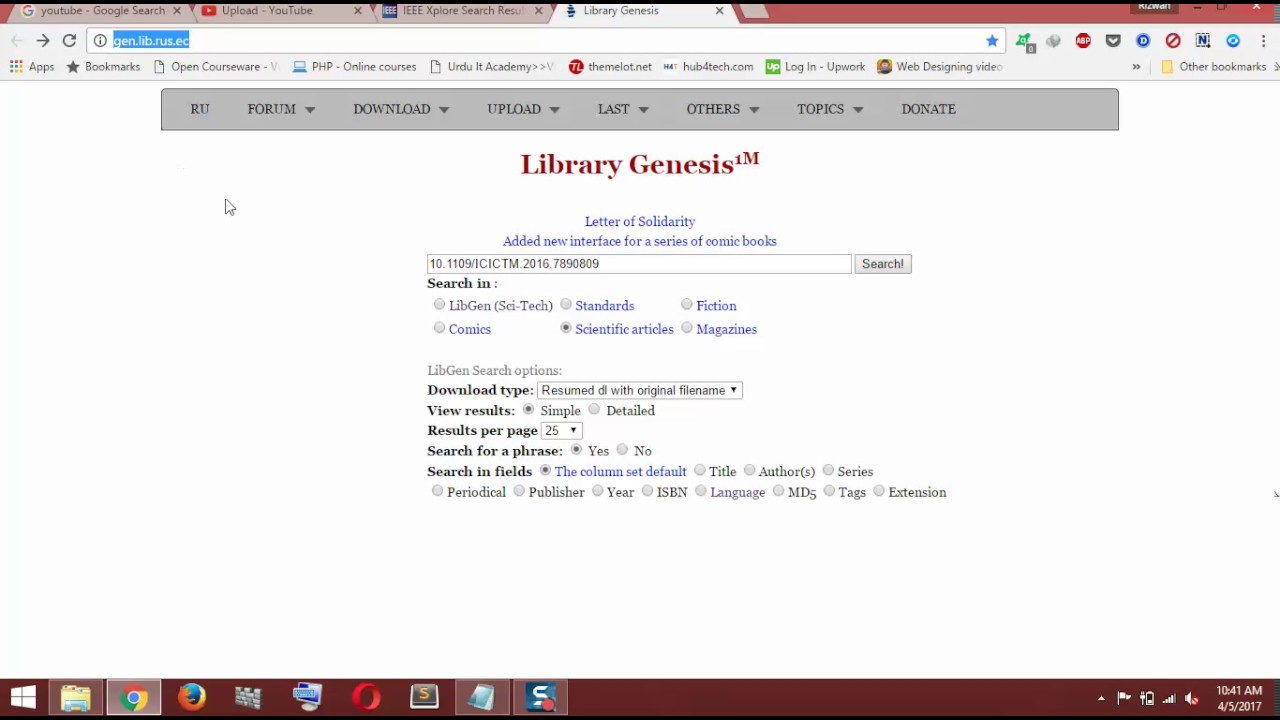Image resolution: width=1280 pixels, height=720 pixels.
Task: Open the Letter of Solidarity link
Action: pos(640,221)
